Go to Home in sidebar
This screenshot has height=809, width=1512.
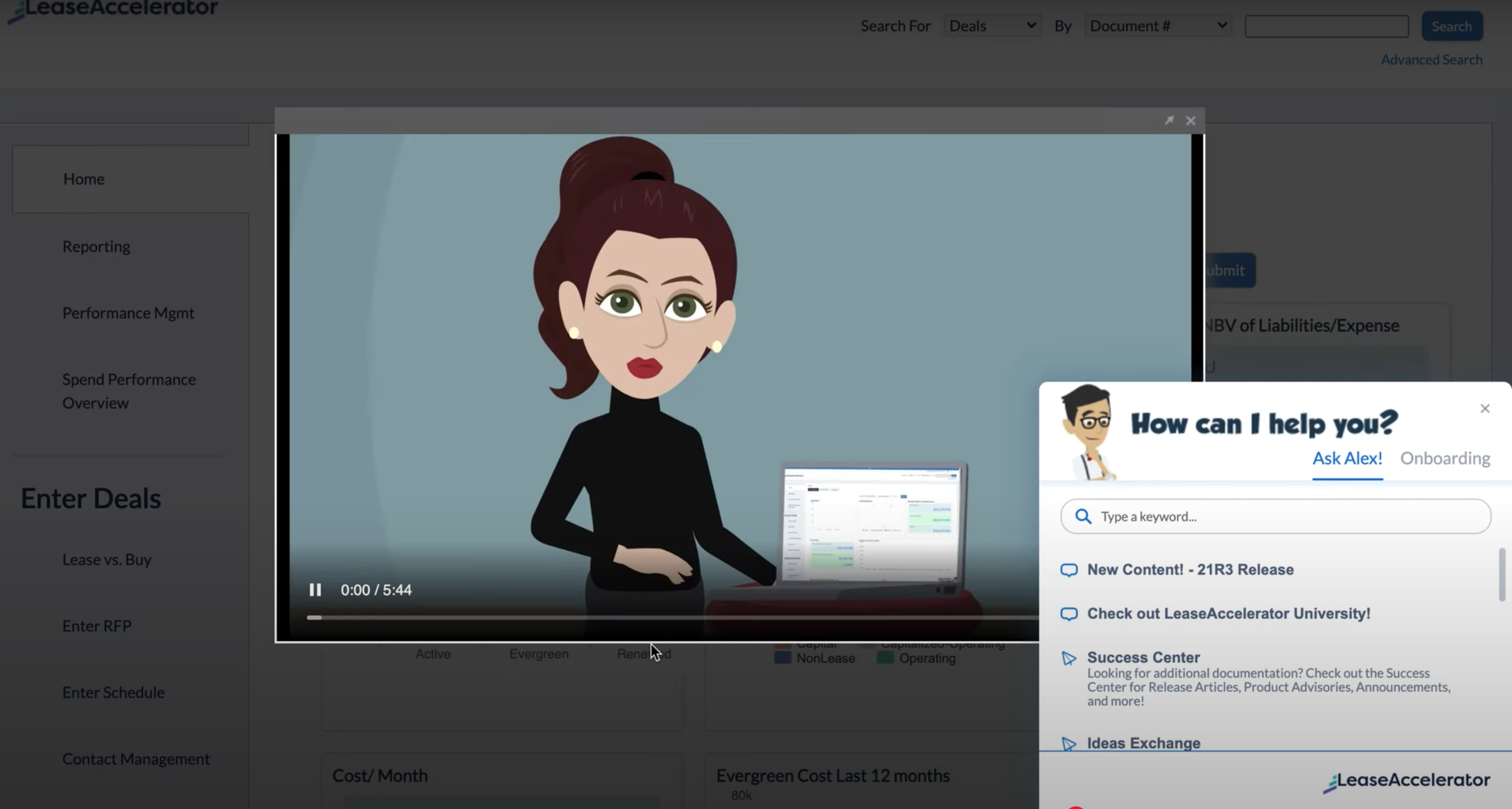click(x=84, y=179)
